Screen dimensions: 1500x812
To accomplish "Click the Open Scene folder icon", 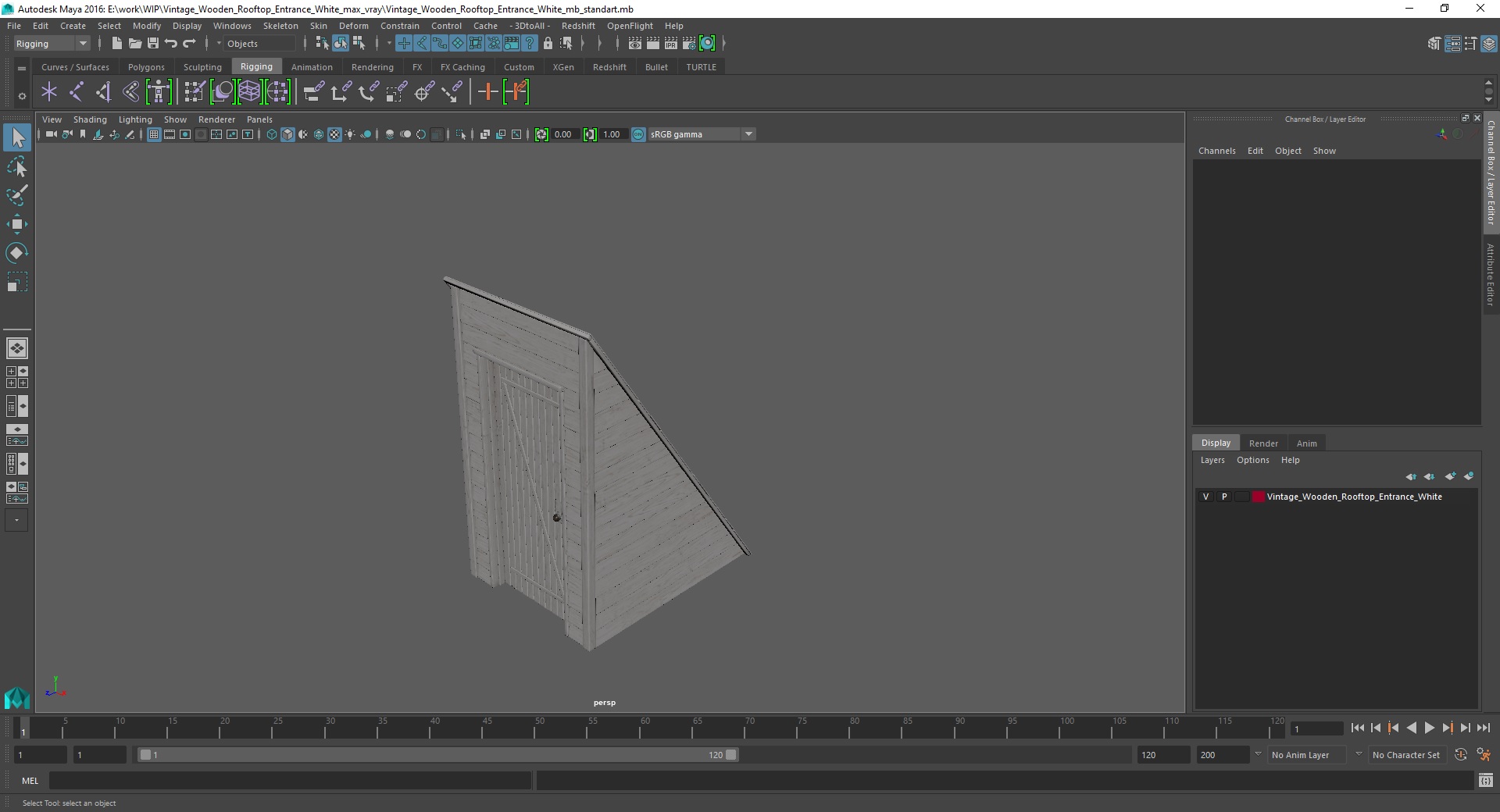I will 134,44.
